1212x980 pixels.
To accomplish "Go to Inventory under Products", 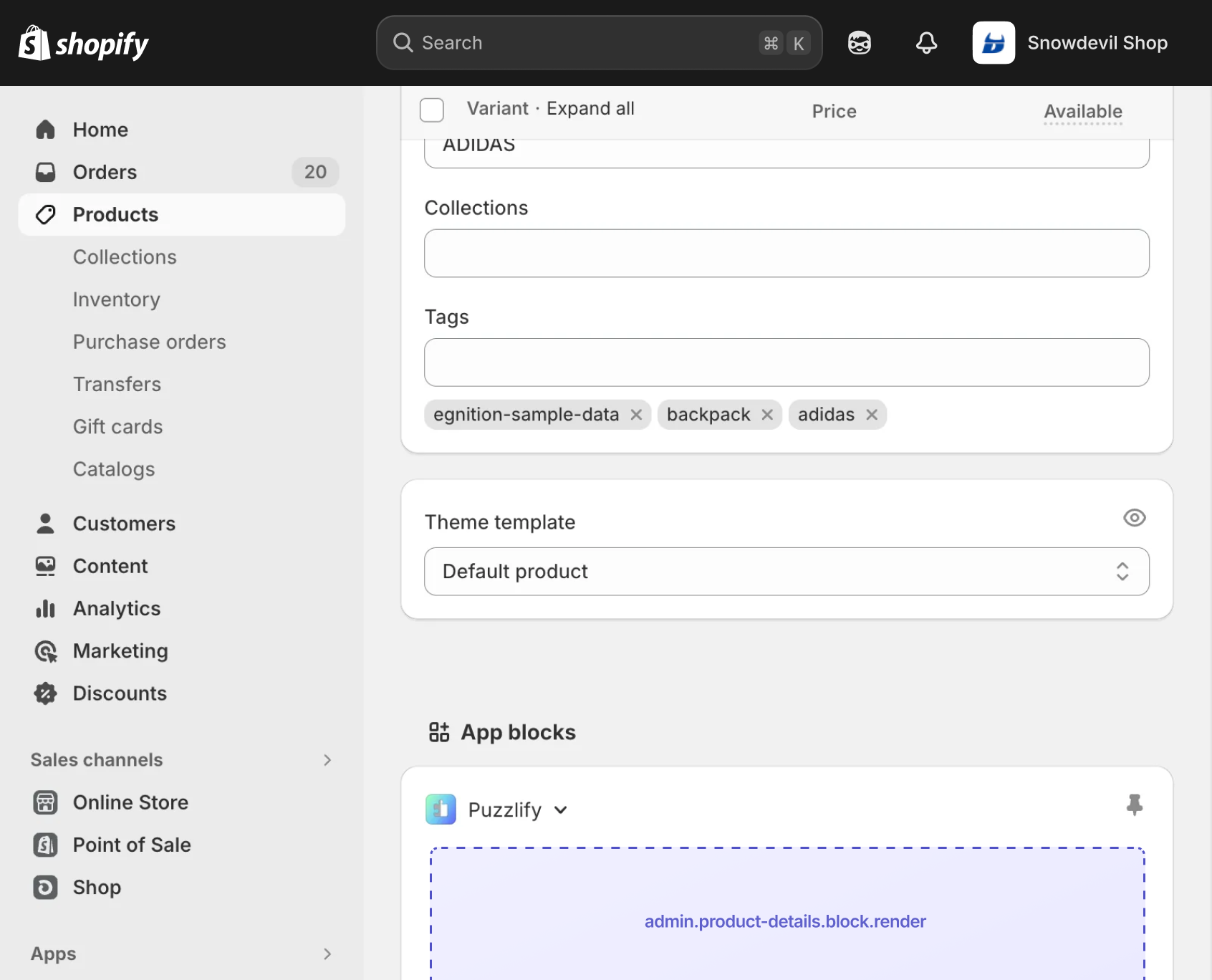I will coord(117,299).
